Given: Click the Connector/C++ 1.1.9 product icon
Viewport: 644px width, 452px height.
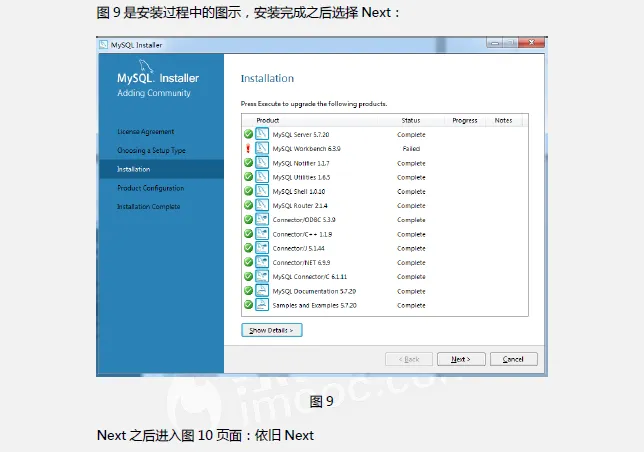Looking at the screenshot, I should [x=262, y=234].
